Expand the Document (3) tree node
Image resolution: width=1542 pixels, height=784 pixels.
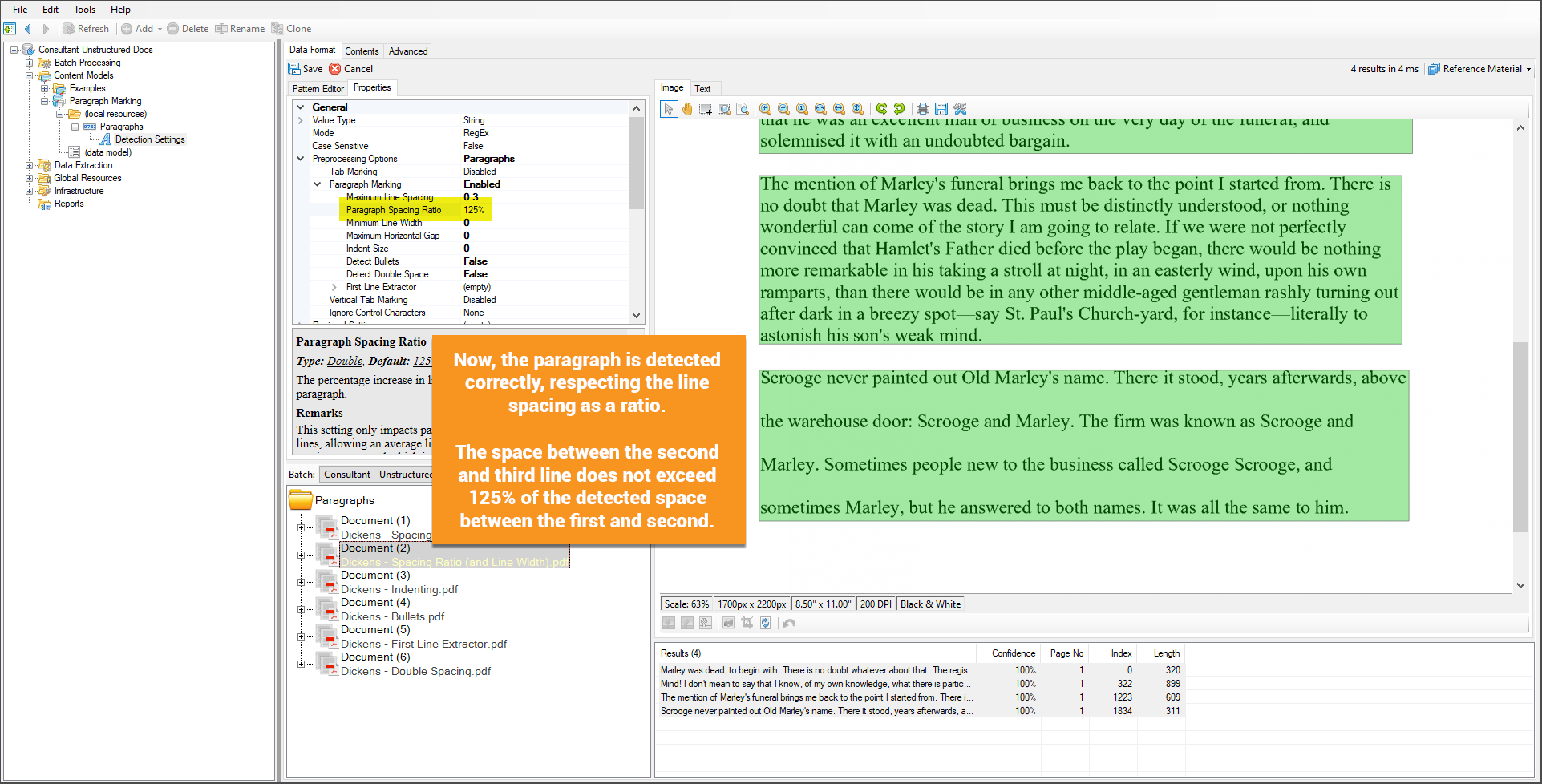click(302, 583)
